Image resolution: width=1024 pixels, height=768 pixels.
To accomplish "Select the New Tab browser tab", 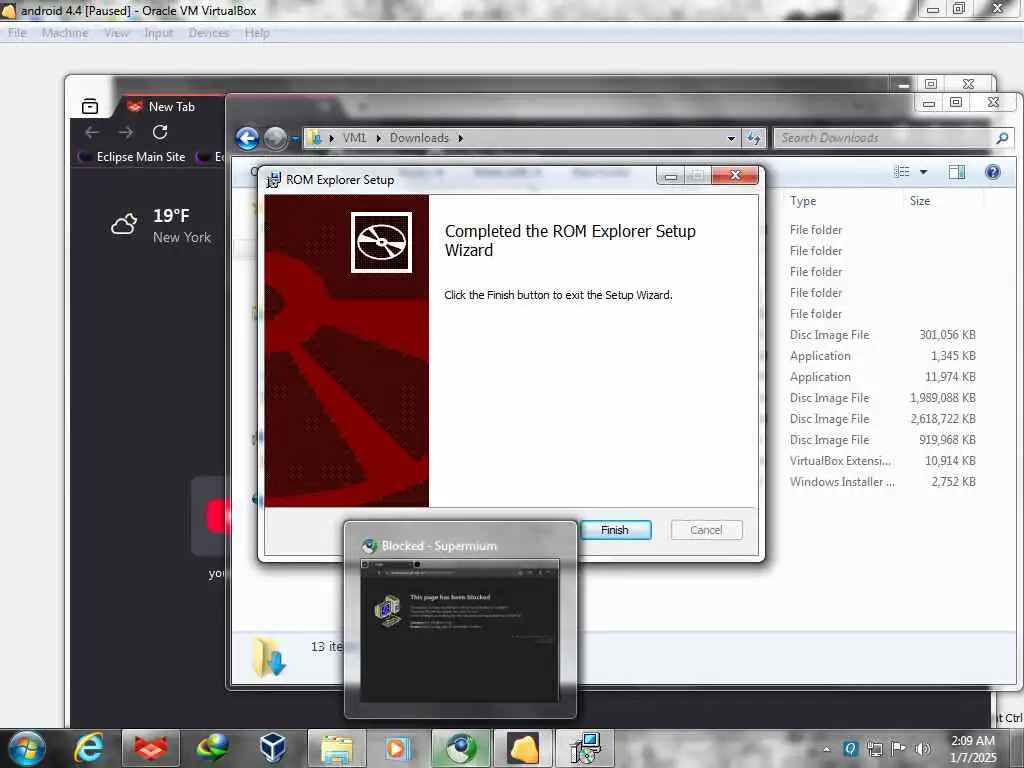I will coord(171,106).
